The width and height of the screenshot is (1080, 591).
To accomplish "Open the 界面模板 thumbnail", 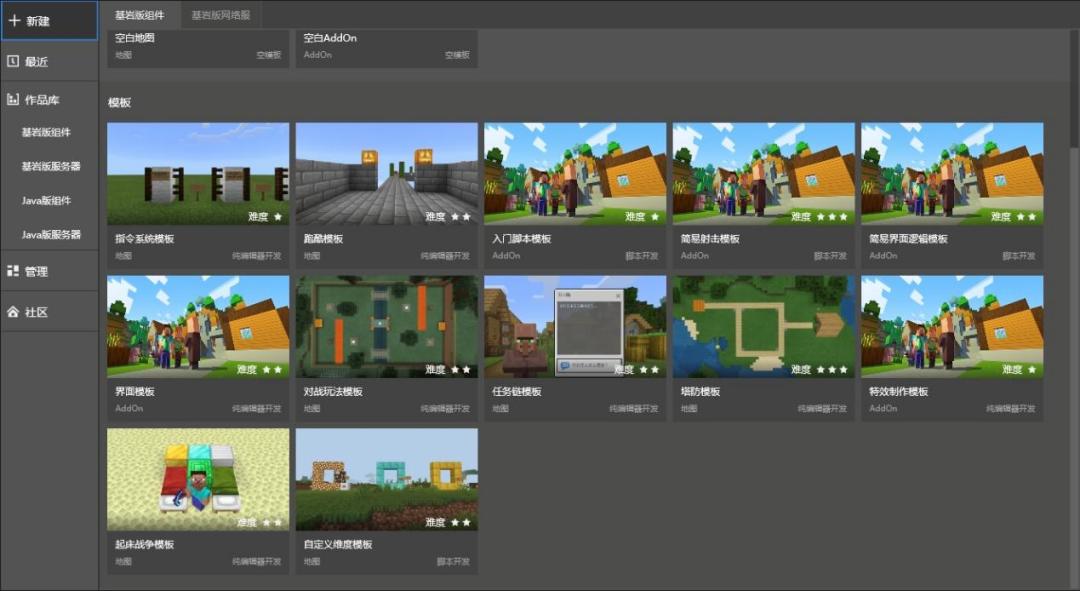I will pos(198,326).
